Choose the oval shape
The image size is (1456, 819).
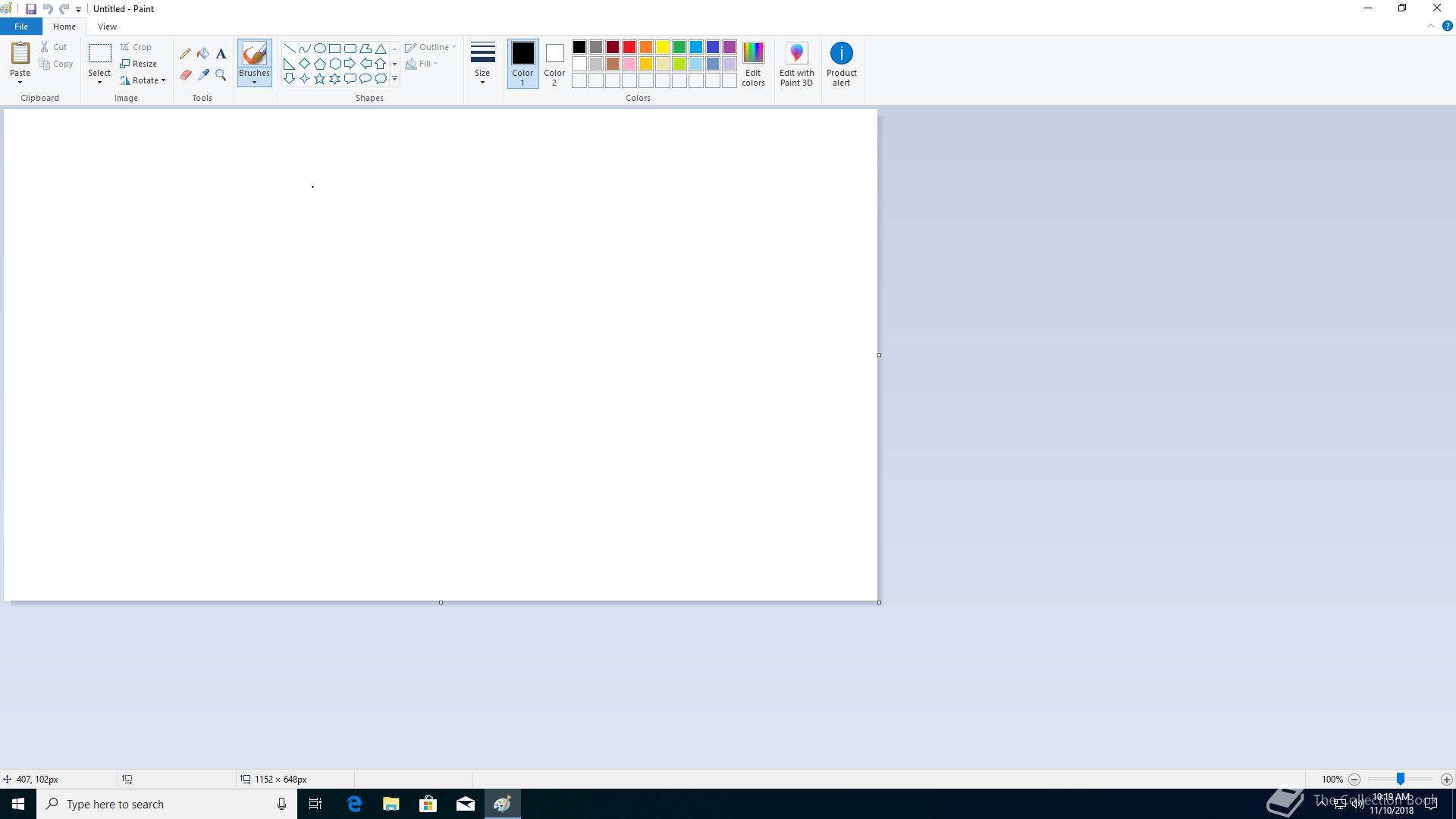coord(320,49)
